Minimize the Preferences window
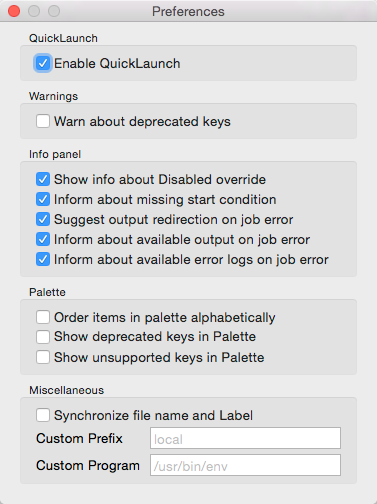Viewport: 377px width, 504px height. click(x=34, y=11)
